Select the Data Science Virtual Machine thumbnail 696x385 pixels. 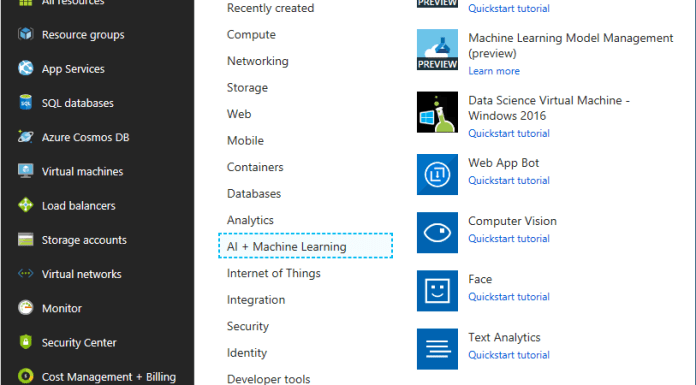click(437, 112)
